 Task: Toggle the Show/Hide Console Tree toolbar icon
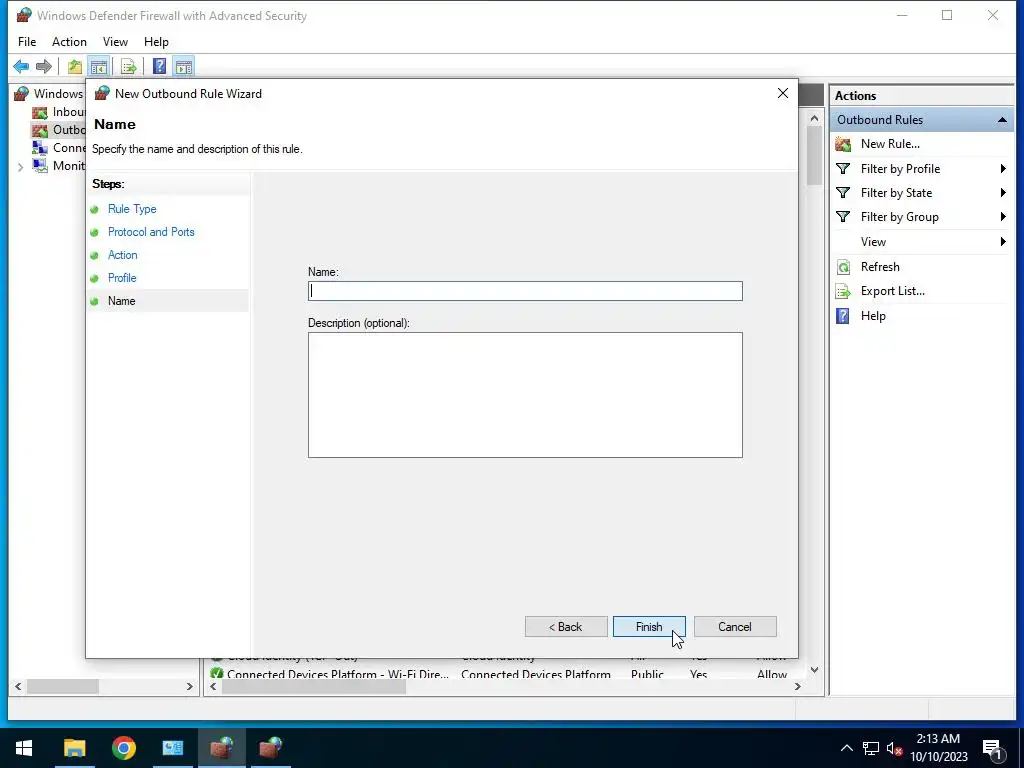click(x=99, y=66)
